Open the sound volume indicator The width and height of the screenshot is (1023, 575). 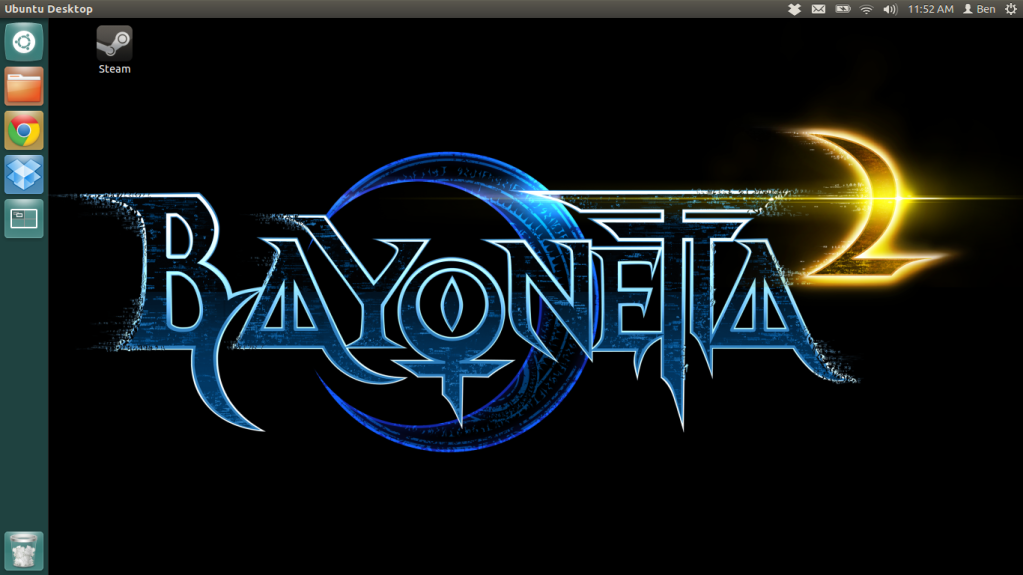pyautogui.click(x=890, y=9)
